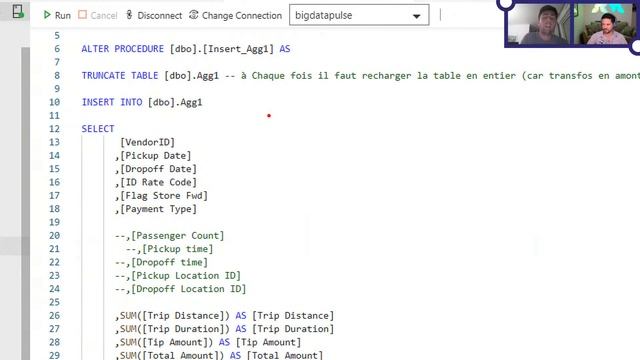Click line number 6 in gutter

click(x=57, y=49)
